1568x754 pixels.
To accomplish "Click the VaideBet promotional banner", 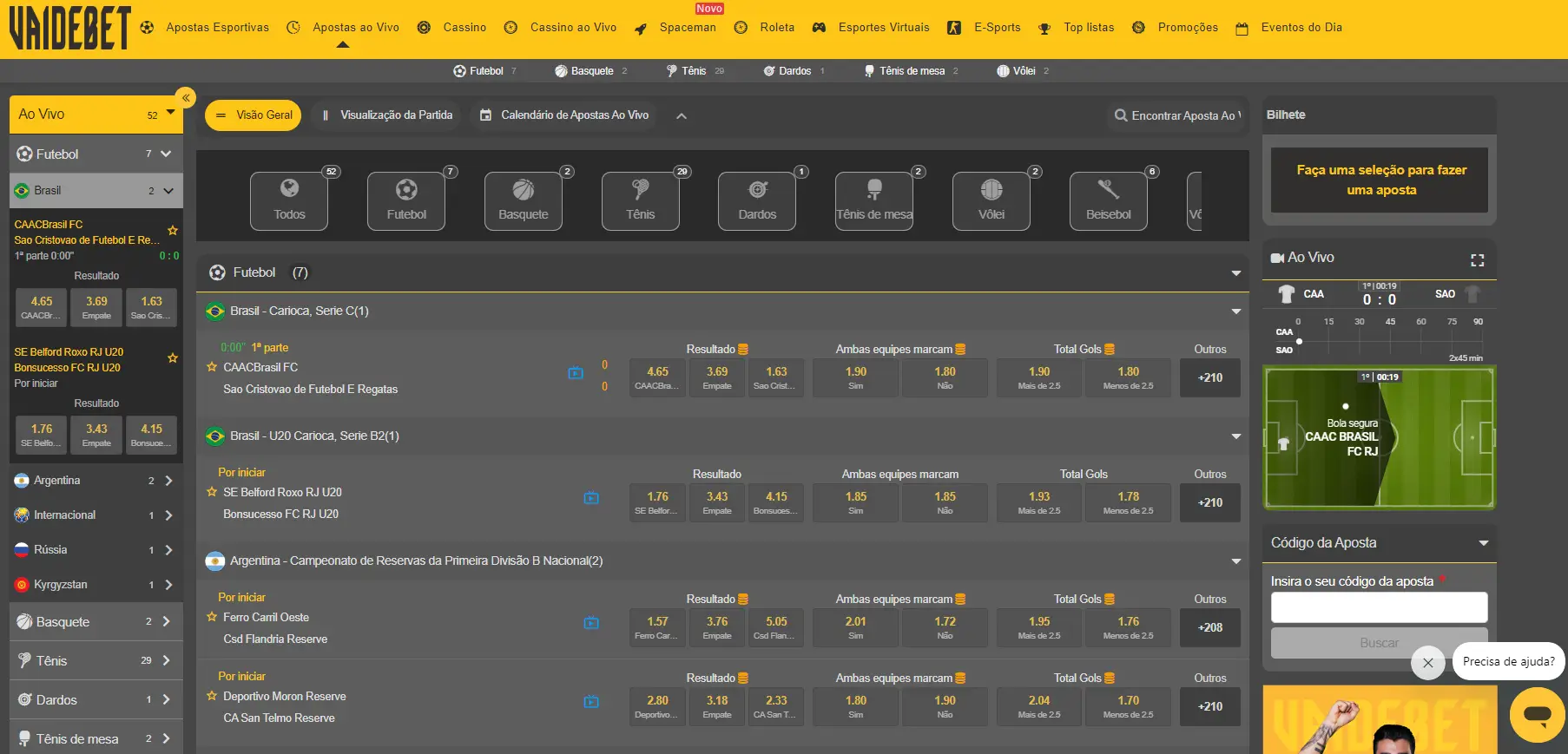I will point(1380,719).
